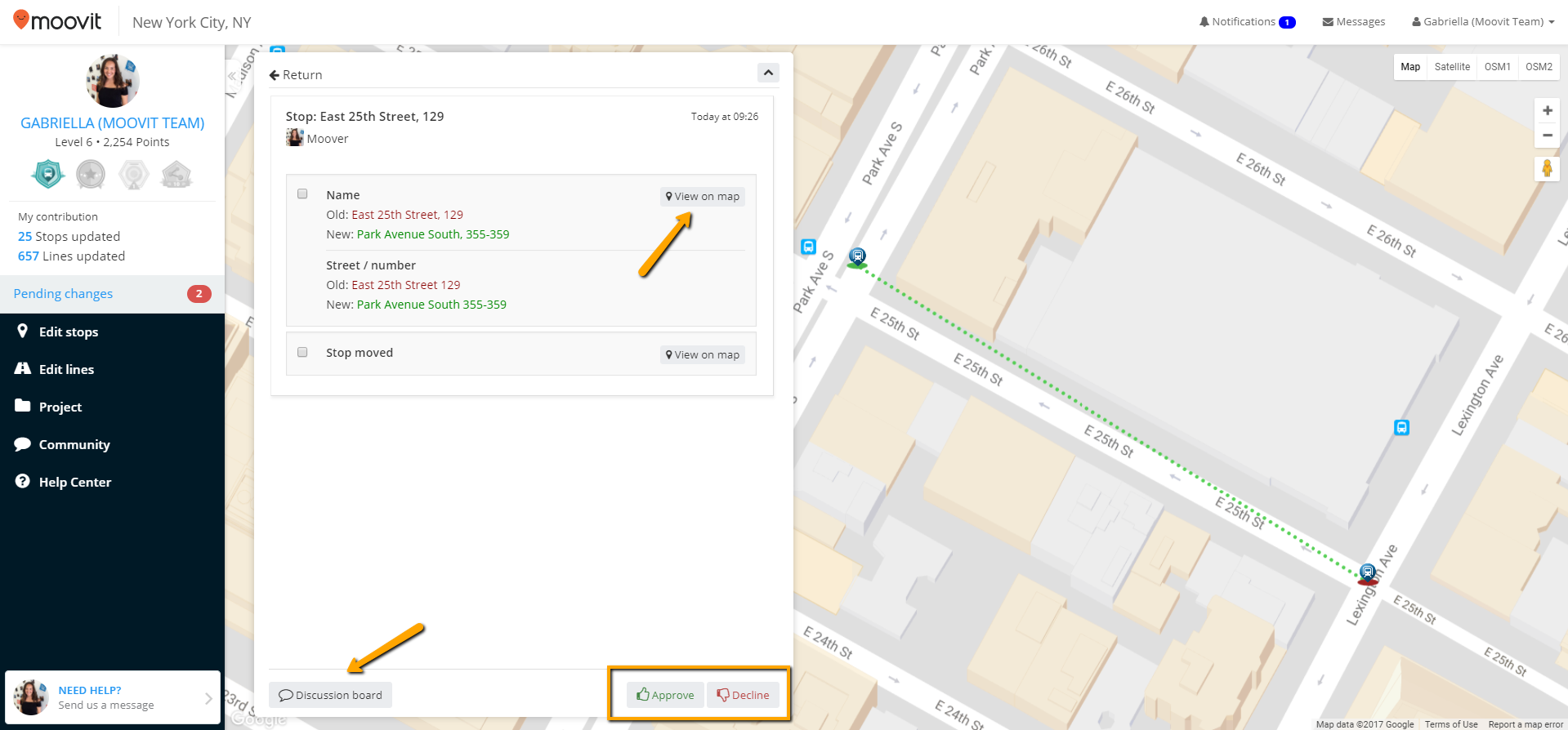Zoom in the map

coord(1547,110)
